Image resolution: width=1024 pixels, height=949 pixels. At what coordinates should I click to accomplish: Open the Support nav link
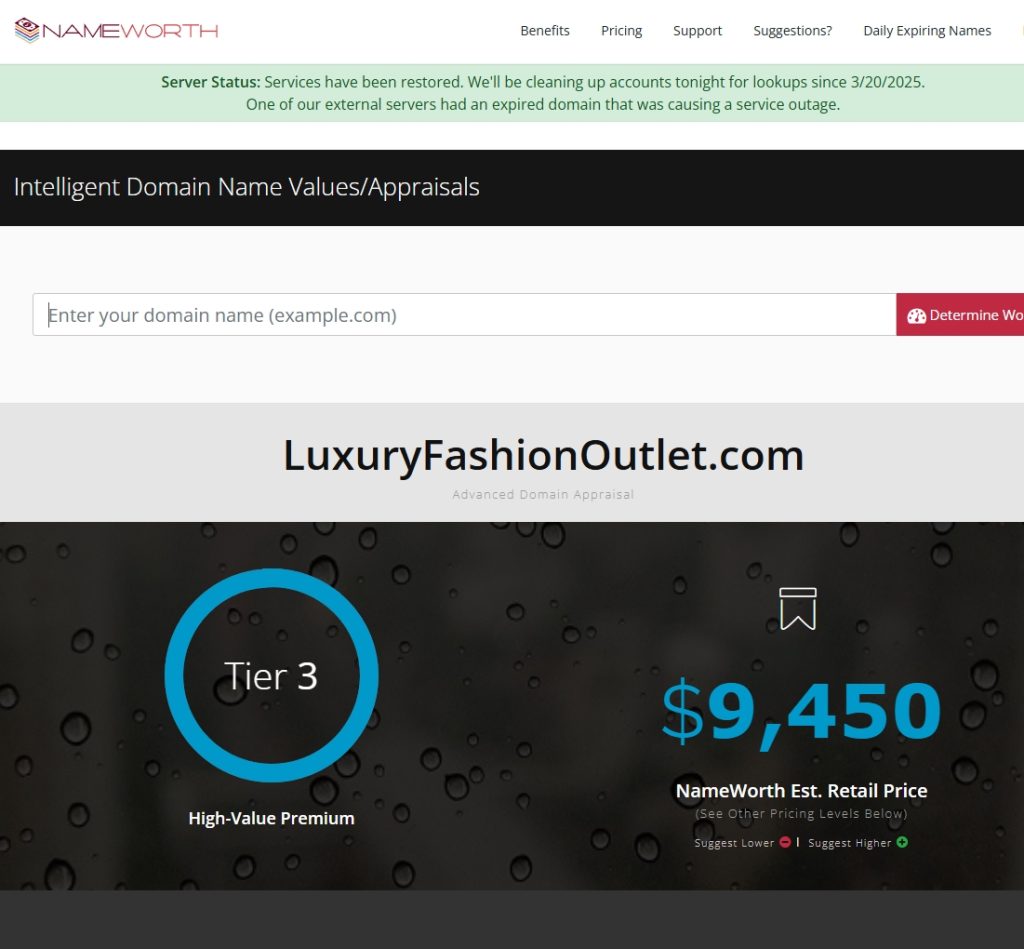697,31
